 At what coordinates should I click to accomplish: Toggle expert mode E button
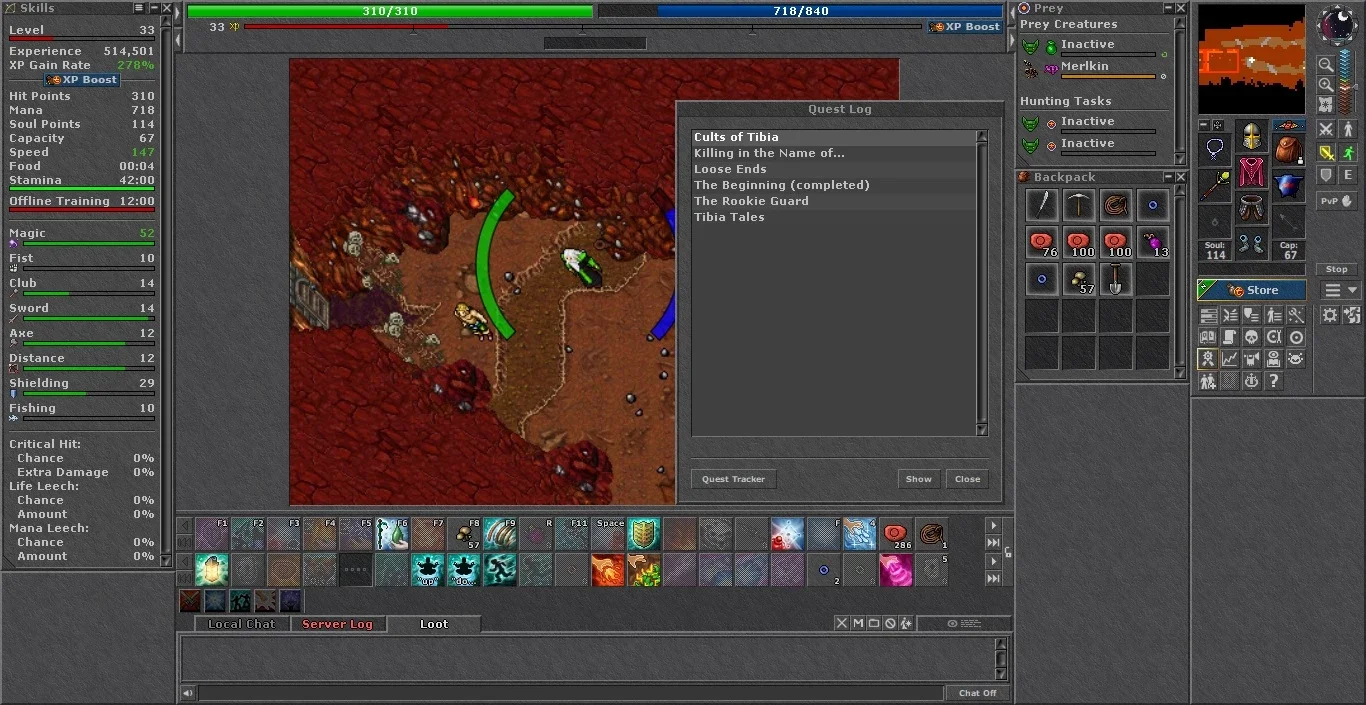point(1348,175)
